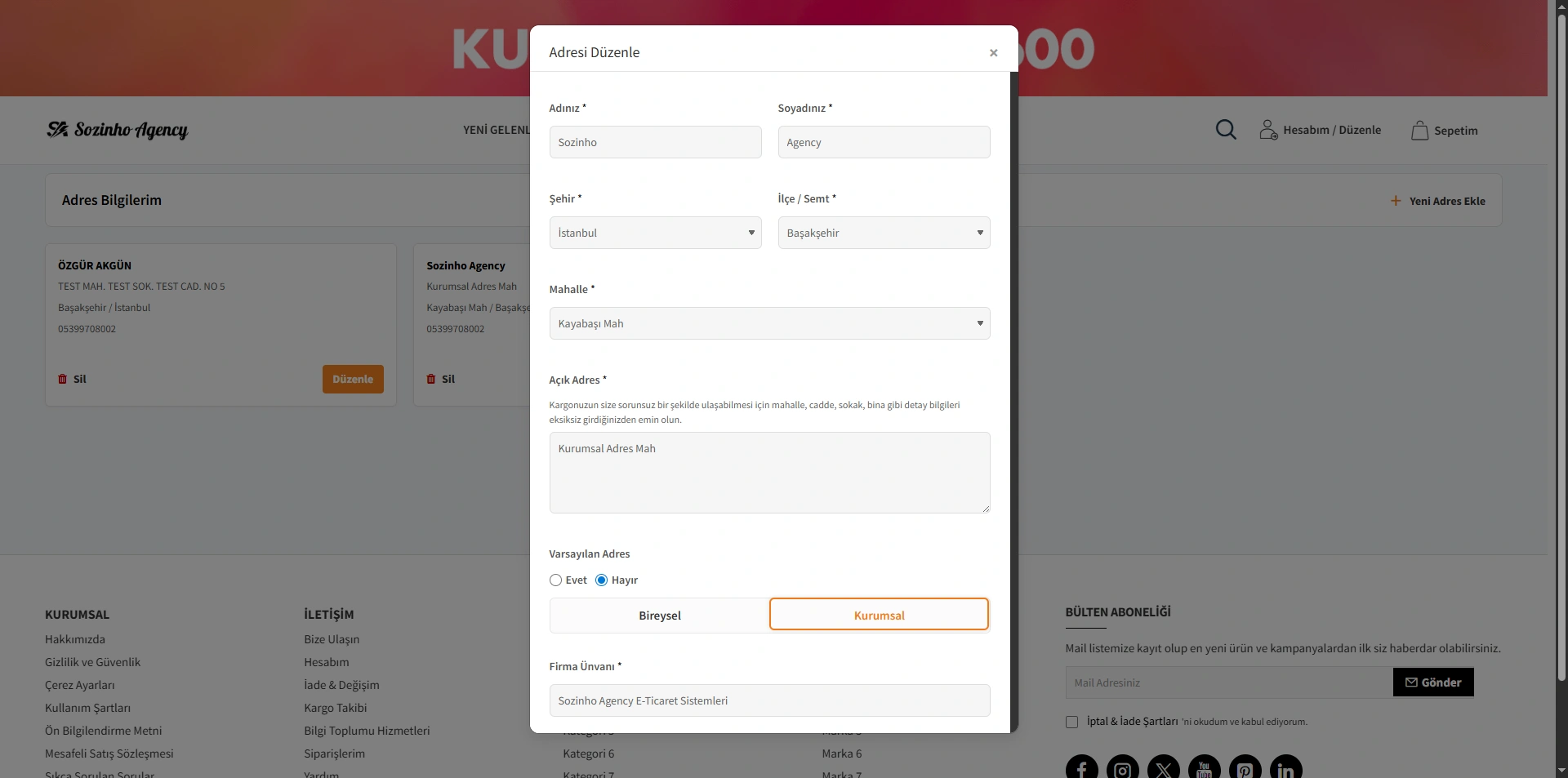Open the Şehir dropdown
Image resolution: width=1568 pixels, height=778 pixels.
[x=655, y=233]
